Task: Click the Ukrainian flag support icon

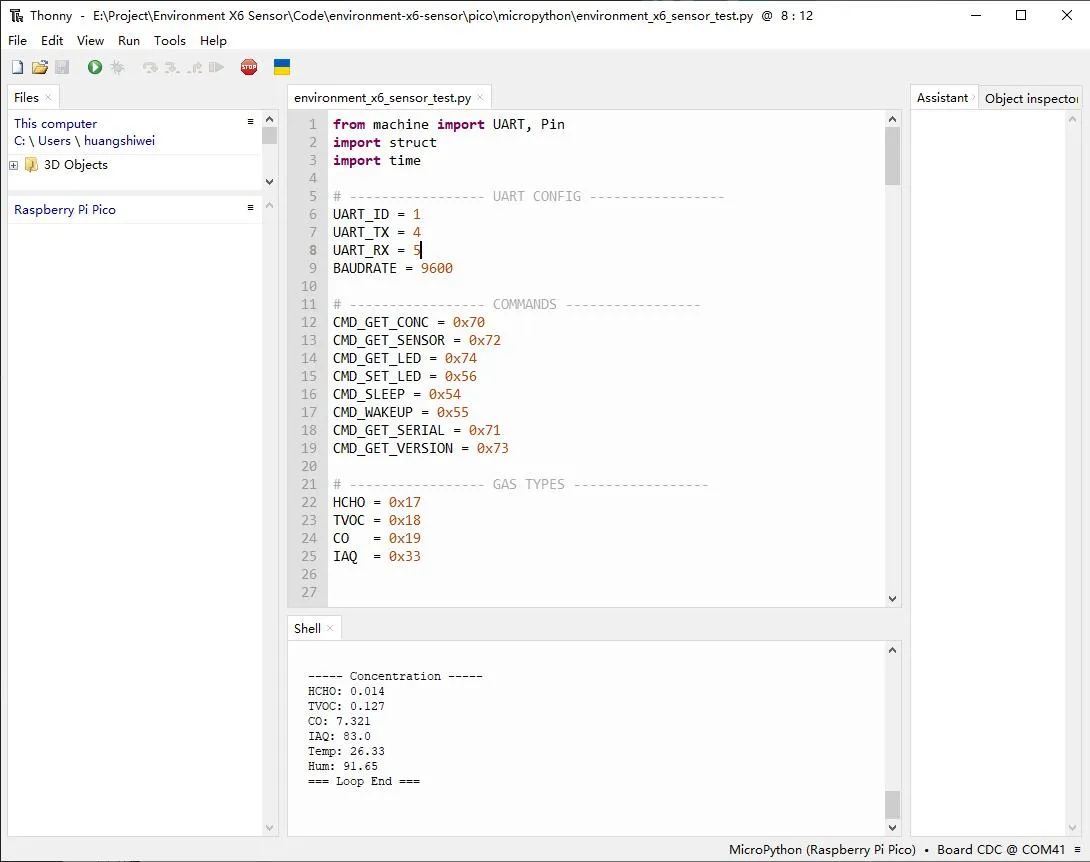Action: click(x=281, y=66)
